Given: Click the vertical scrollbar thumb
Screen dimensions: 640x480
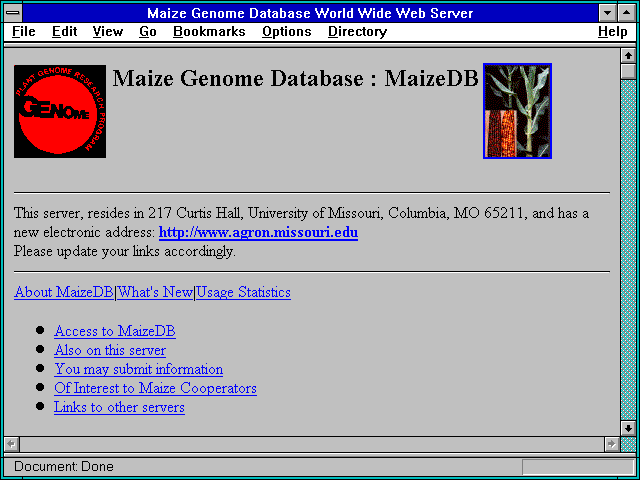Looking at the screenshot, I should (628, 71).
